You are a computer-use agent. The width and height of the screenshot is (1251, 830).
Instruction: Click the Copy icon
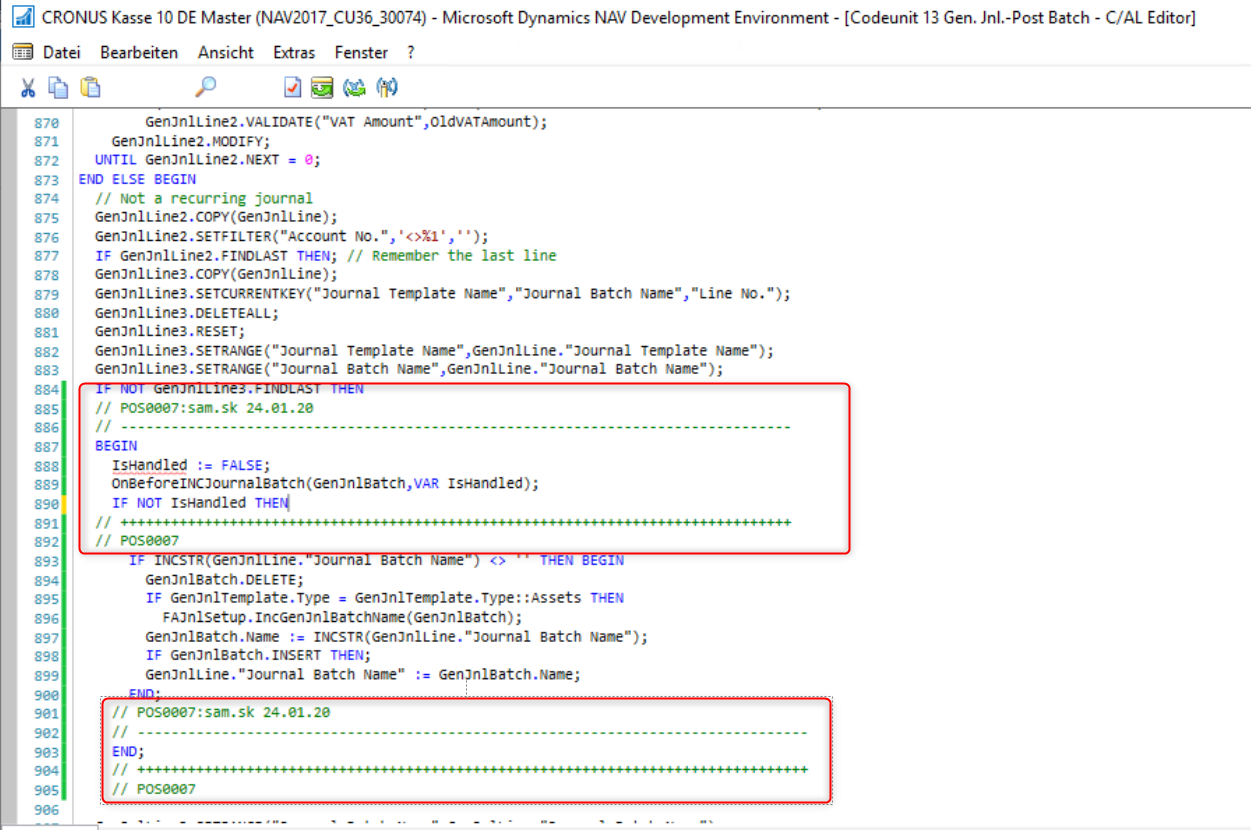(57, 87)
